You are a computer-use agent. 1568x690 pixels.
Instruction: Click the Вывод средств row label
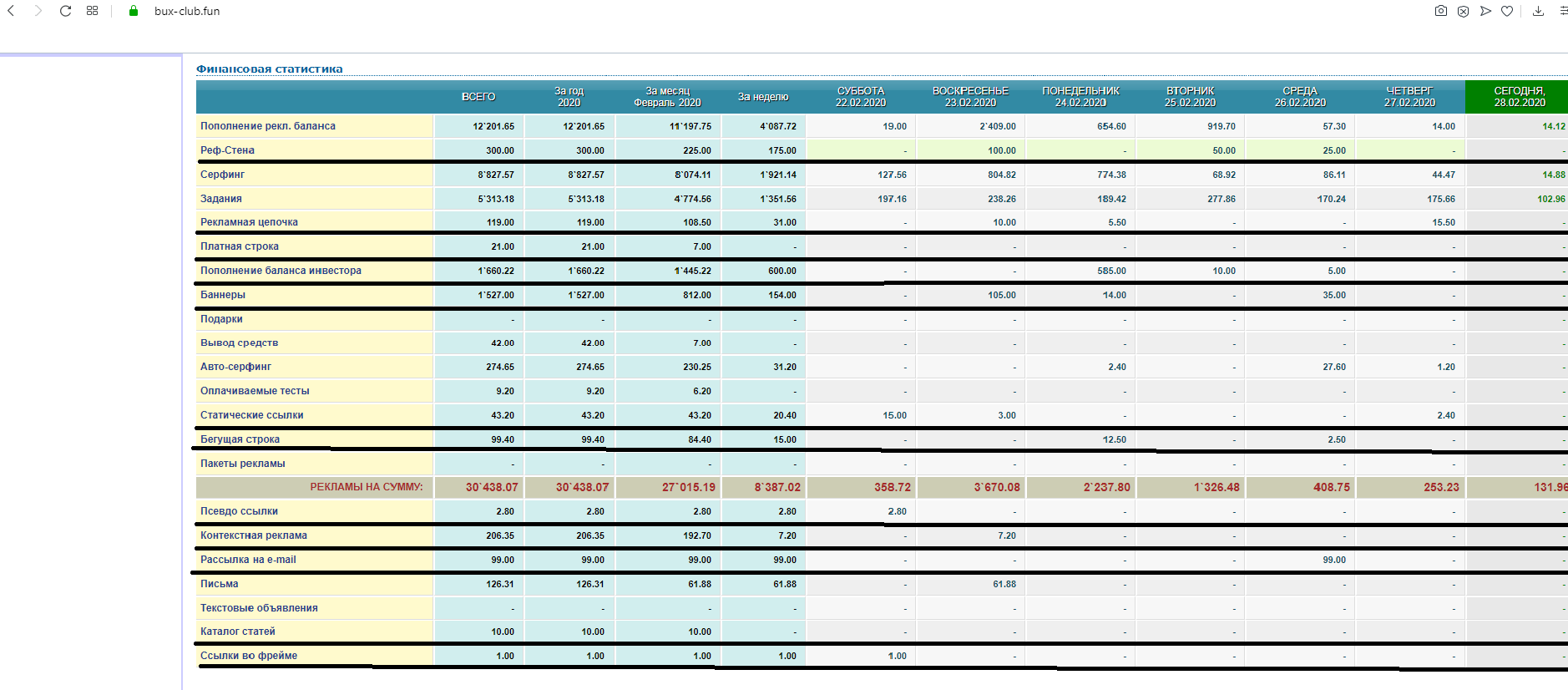(x=240, y=342)
